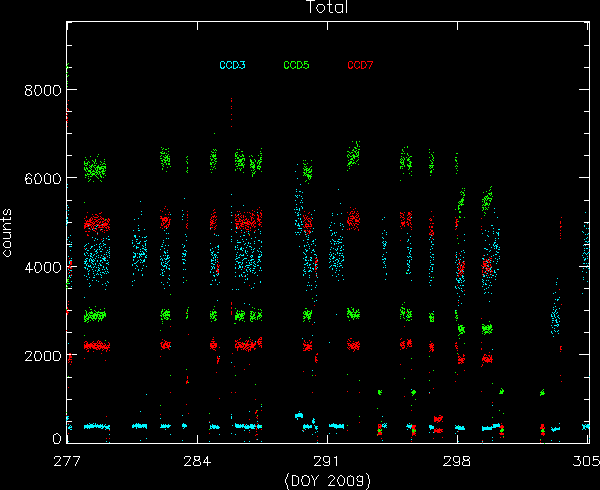600x490 pixels.
Task: Click the '(DOY 2009)' x-axis label
Action: pyautogui.click(x=327, y=481)
